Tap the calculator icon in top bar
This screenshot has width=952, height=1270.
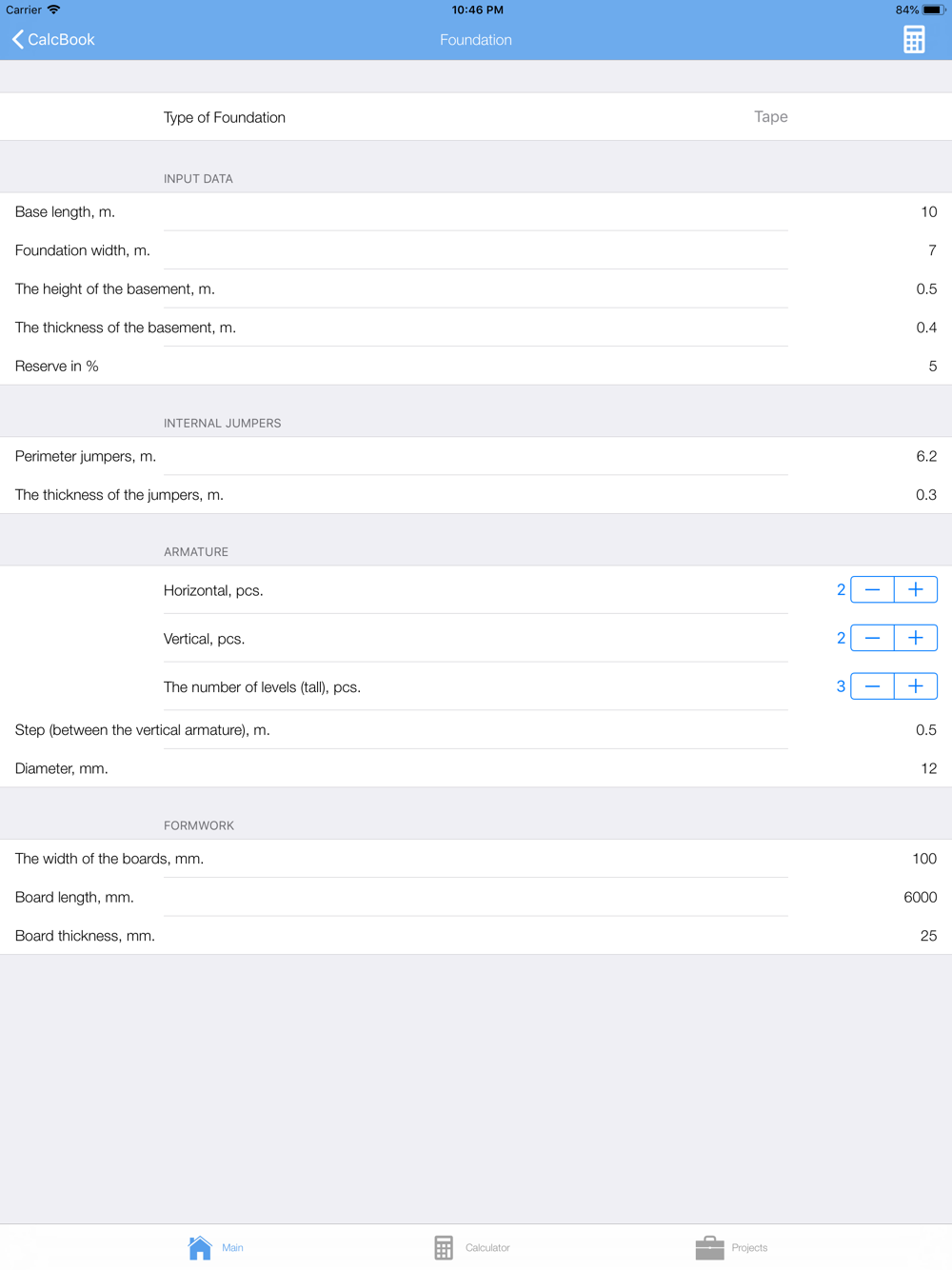click(914, 40)
